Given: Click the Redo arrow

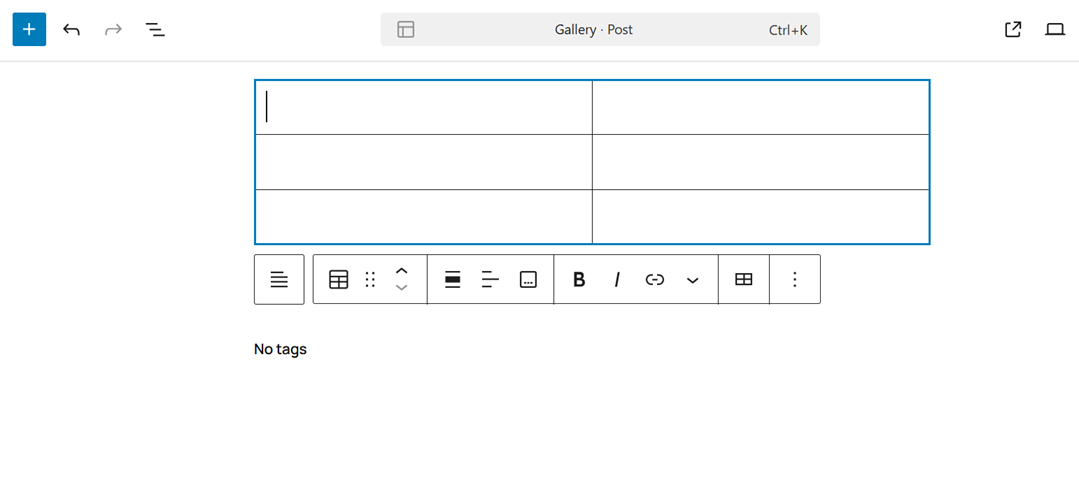Looking at the screenshot, I should 113,29.
